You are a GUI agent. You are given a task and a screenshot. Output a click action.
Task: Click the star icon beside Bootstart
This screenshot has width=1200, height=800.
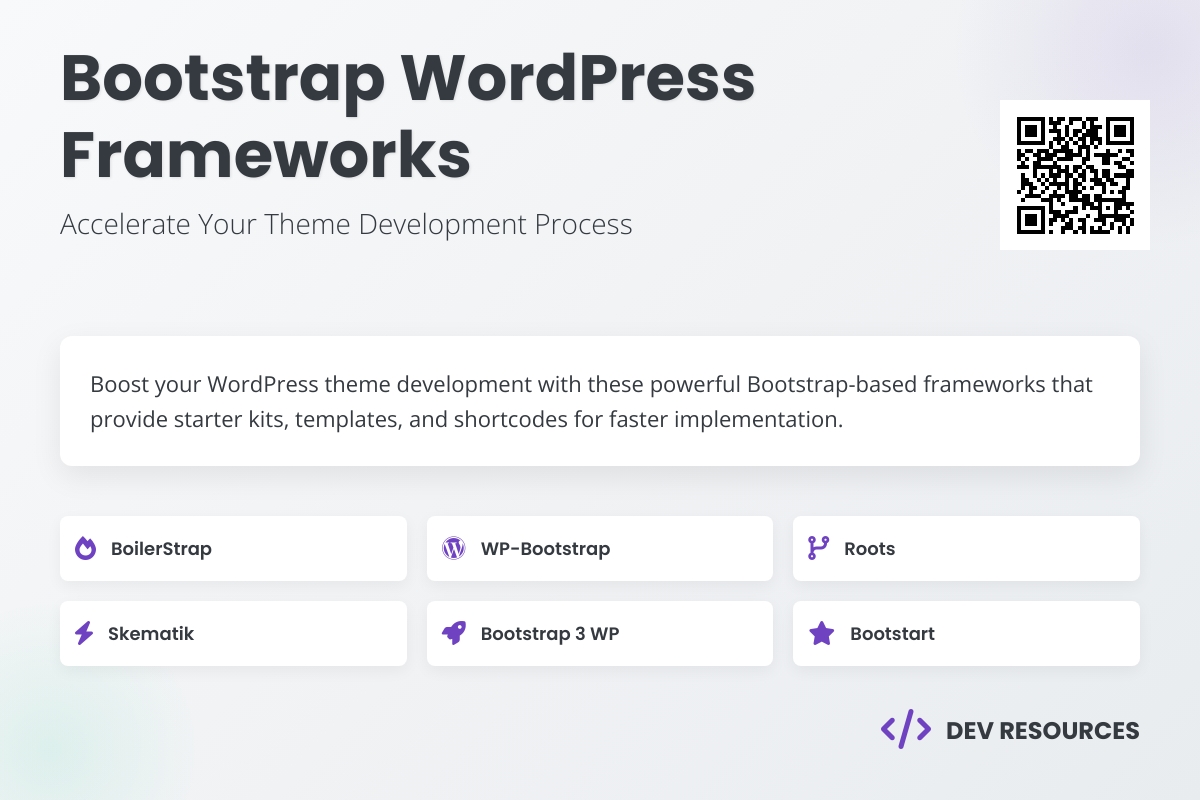[821, 633]
